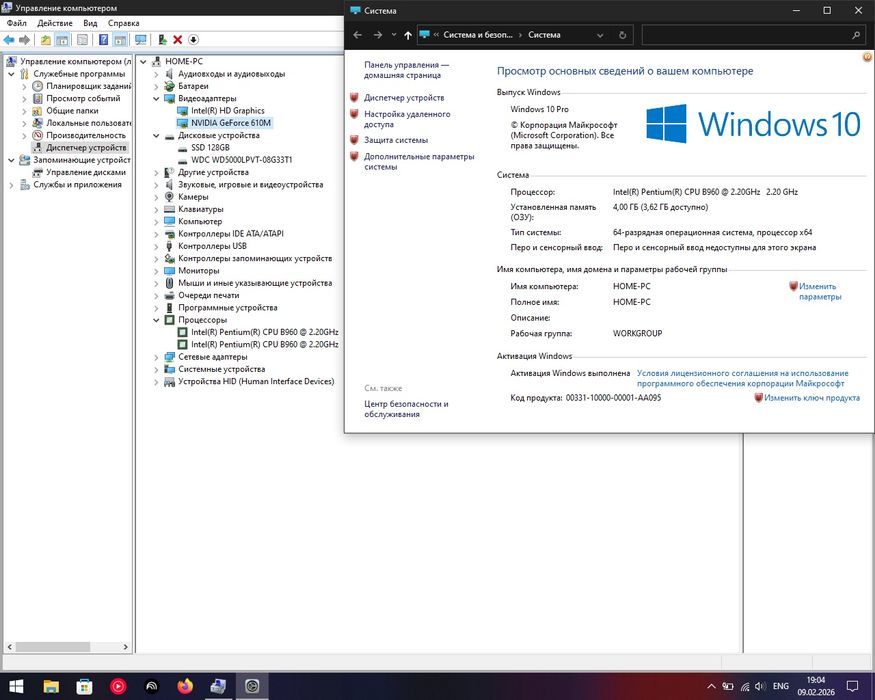Collapse the Процессоры category

click(x=157, y=320)
